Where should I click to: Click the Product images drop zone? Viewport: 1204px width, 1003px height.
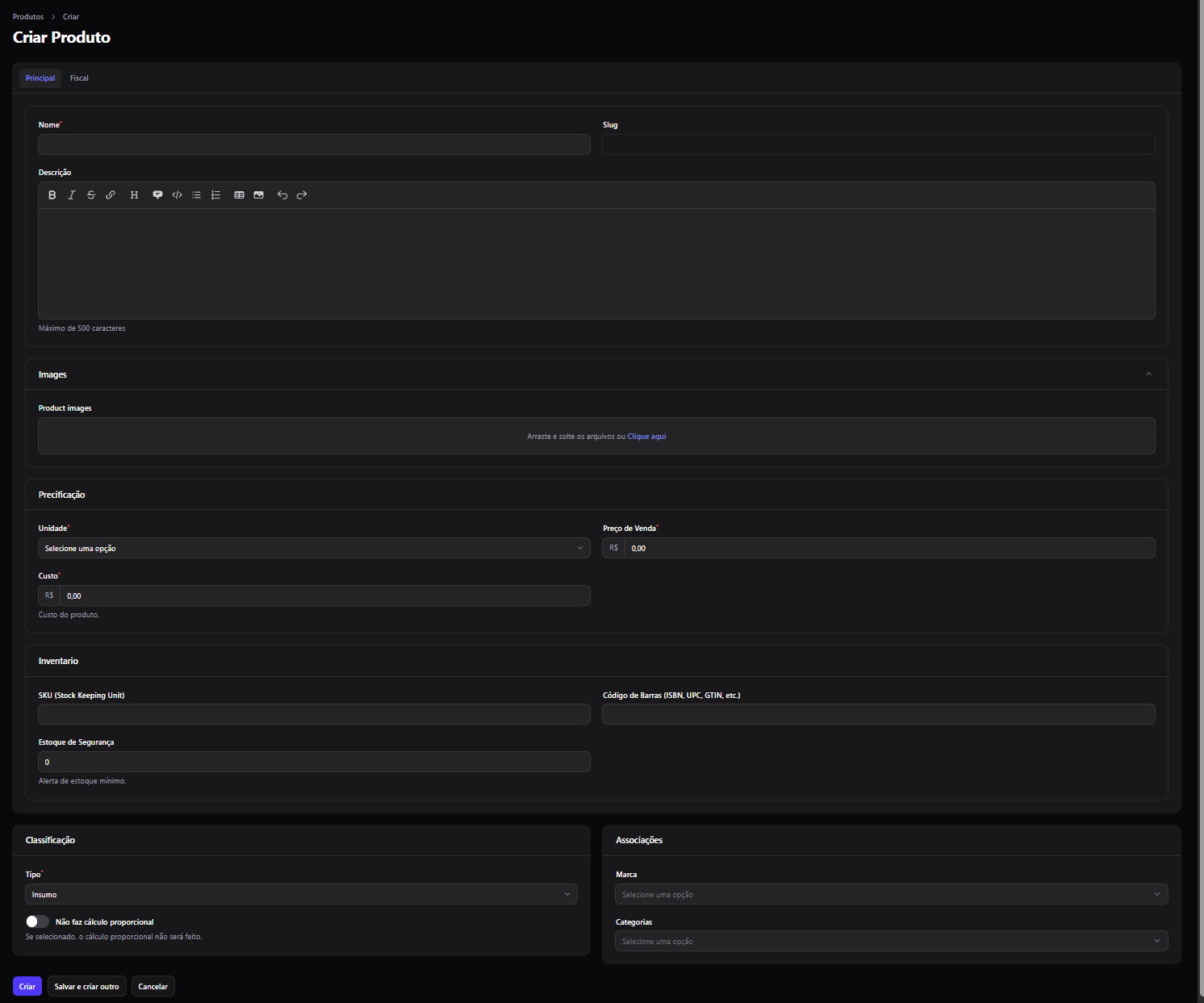596,436
